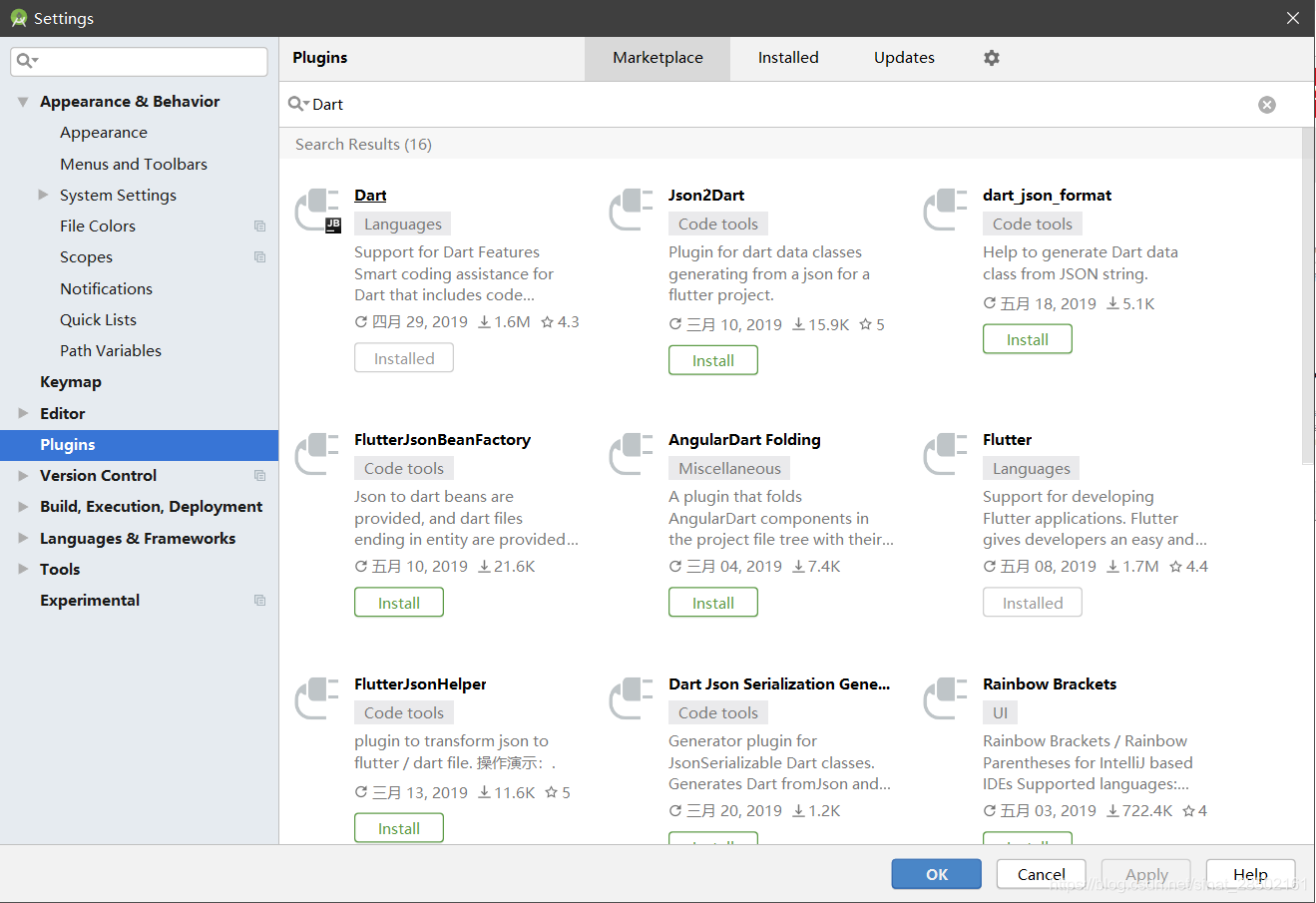Click the Rainbow Brackets plugin icon
This screenshot has height=903, width=1316.
click(946, 698)
